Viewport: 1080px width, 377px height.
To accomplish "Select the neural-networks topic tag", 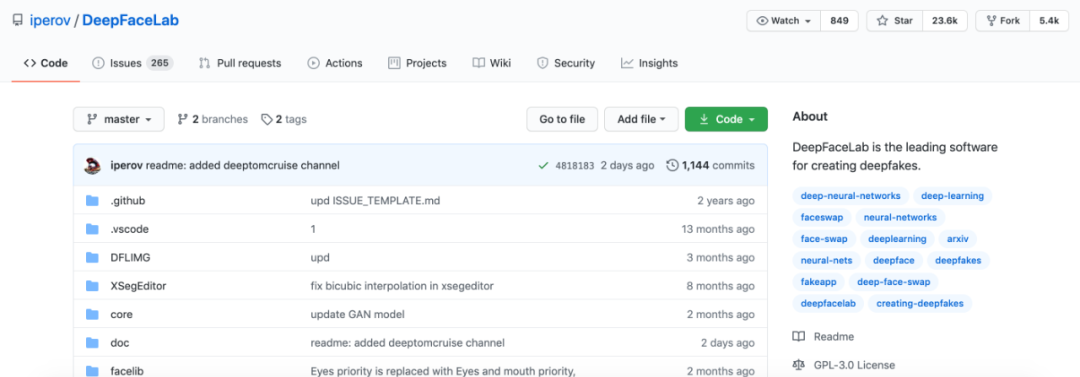I will coord(900,217).
